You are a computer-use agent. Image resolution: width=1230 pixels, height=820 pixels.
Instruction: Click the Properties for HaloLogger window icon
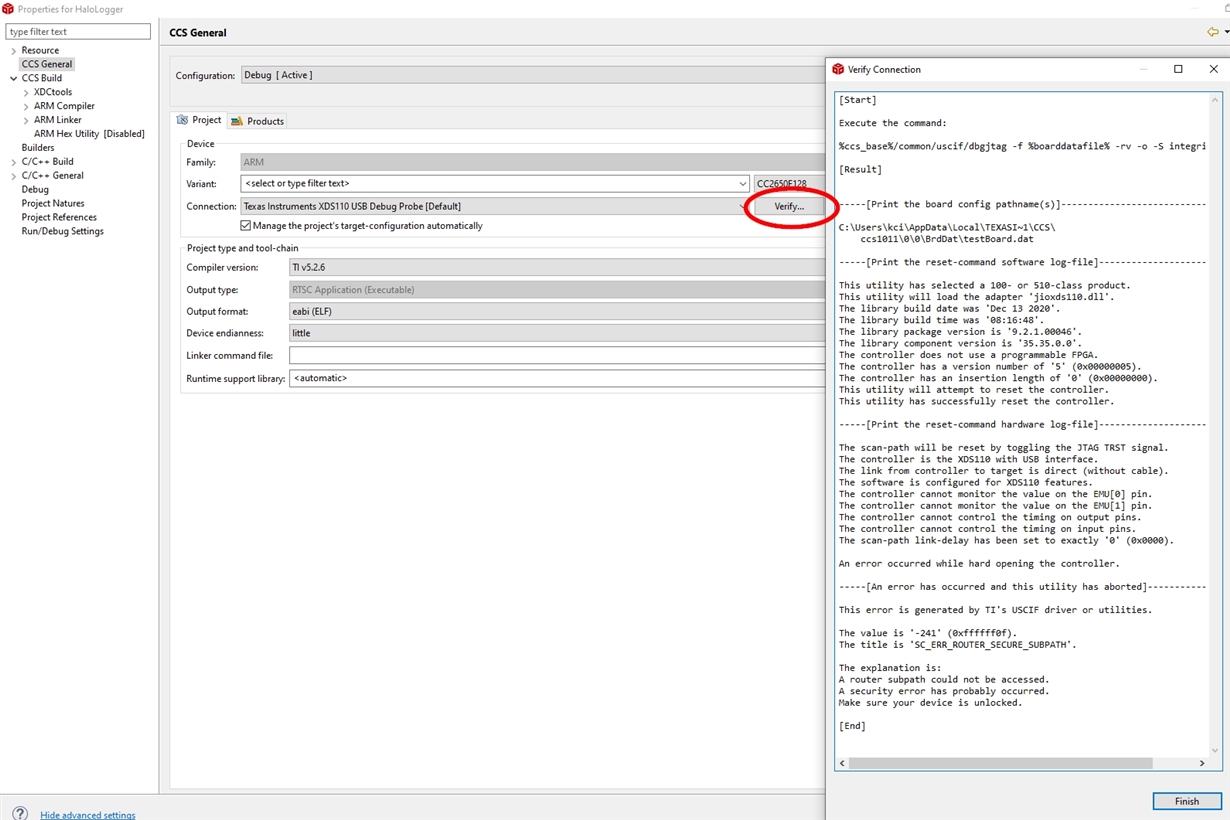pos(8,8)
